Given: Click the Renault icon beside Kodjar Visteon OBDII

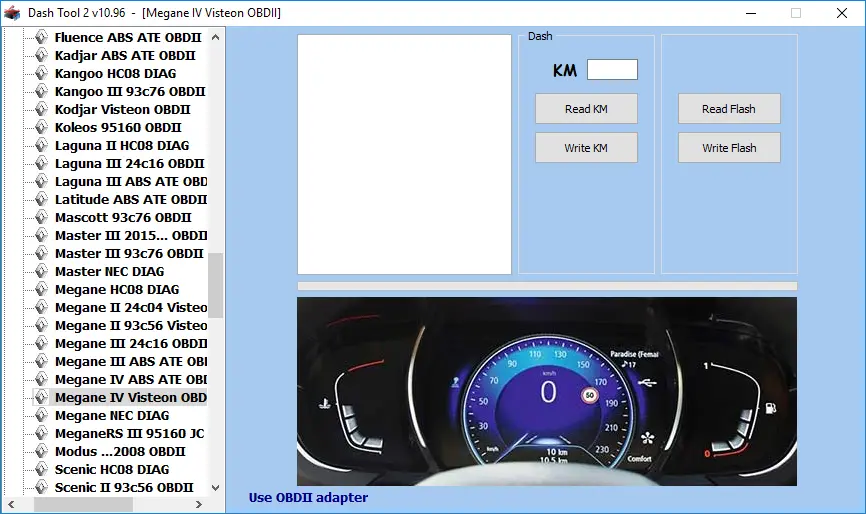Looking at the screenshot, I should click(x=41, y=109).
